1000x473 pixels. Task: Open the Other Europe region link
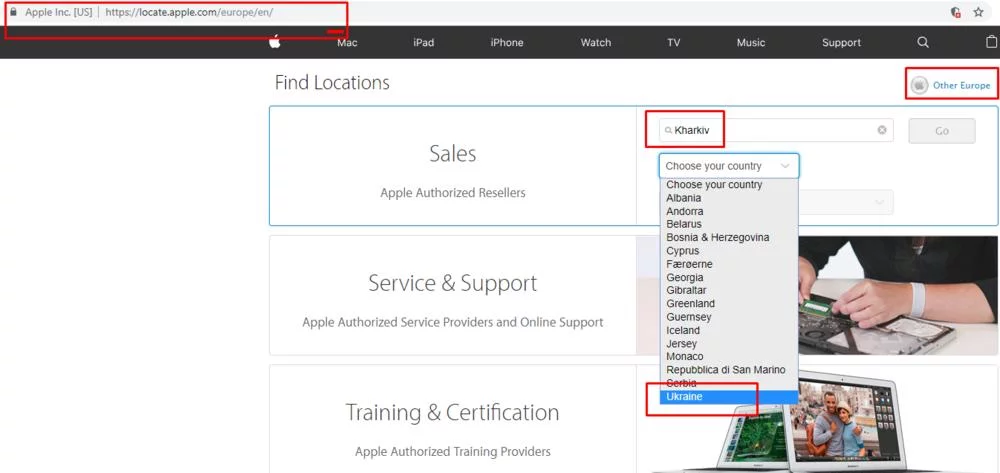961,85
